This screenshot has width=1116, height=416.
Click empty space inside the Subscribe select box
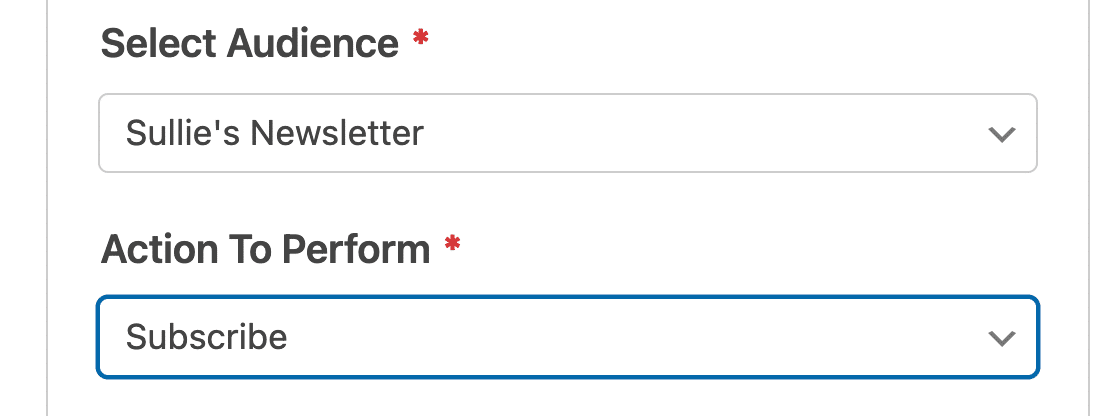pyautogui.click(x=640, y=337)
